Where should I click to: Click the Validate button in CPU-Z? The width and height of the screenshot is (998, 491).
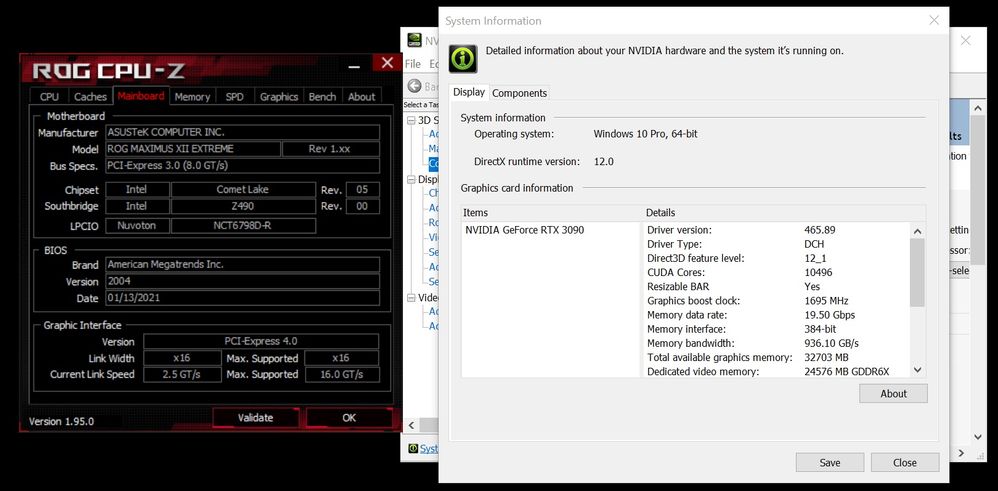tap(255, 418)
